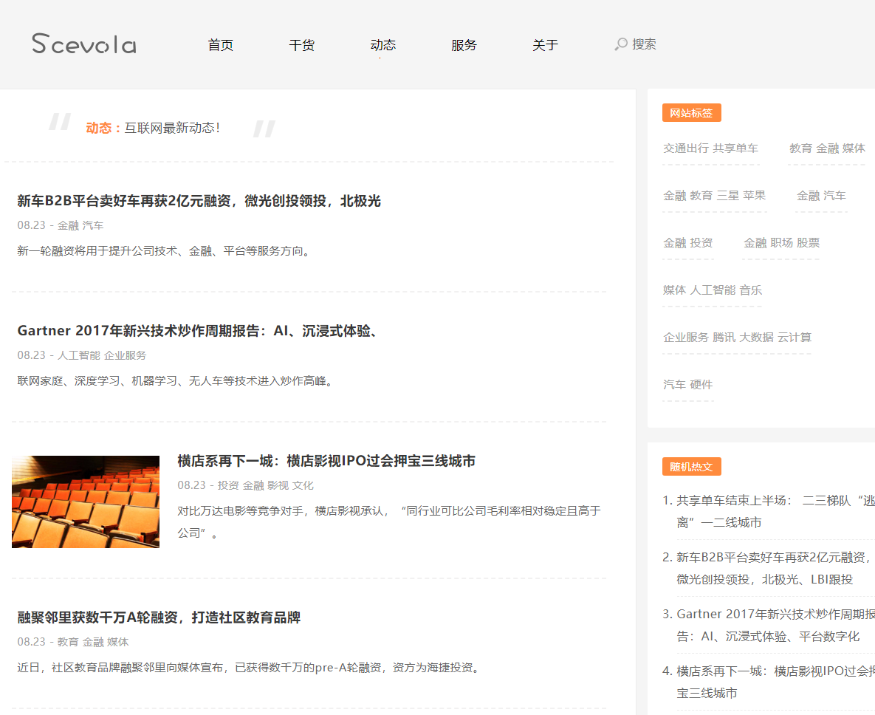Screen dimensions: 875x715
Task: Click the orange theater seats thumbnail
Action: pos(86,502)
